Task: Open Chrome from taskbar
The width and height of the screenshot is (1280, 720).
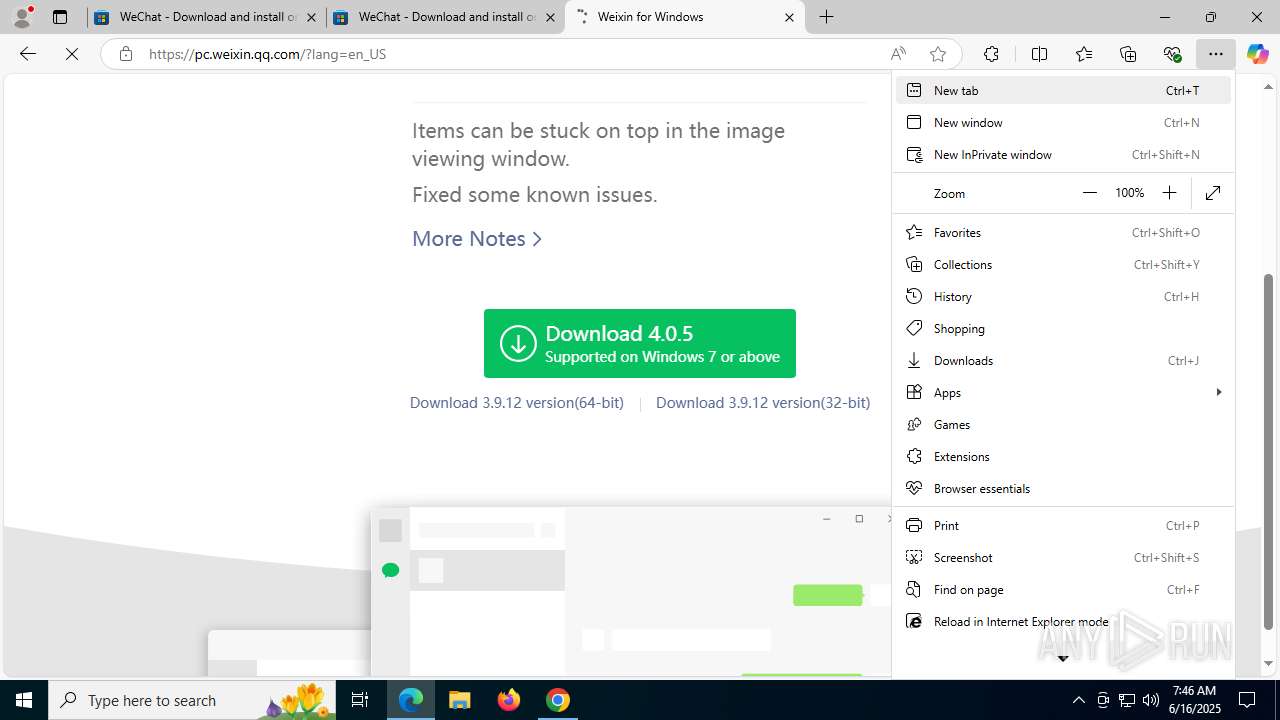Action: [x=558, y=700]
